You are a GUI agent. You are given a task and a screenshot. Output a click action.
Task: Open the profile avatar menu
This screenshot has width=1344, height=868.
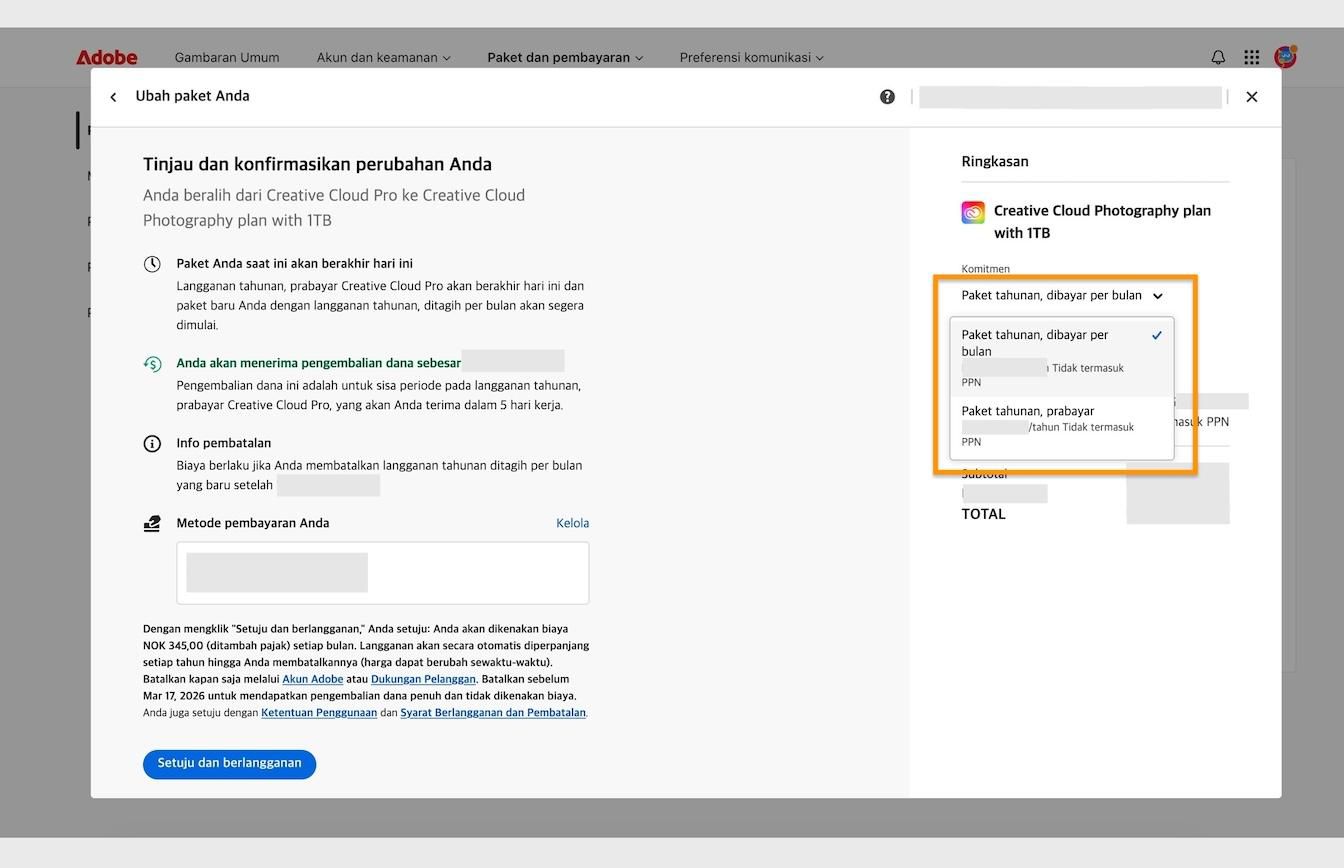pyautogui.click(x=1285, y=56)
